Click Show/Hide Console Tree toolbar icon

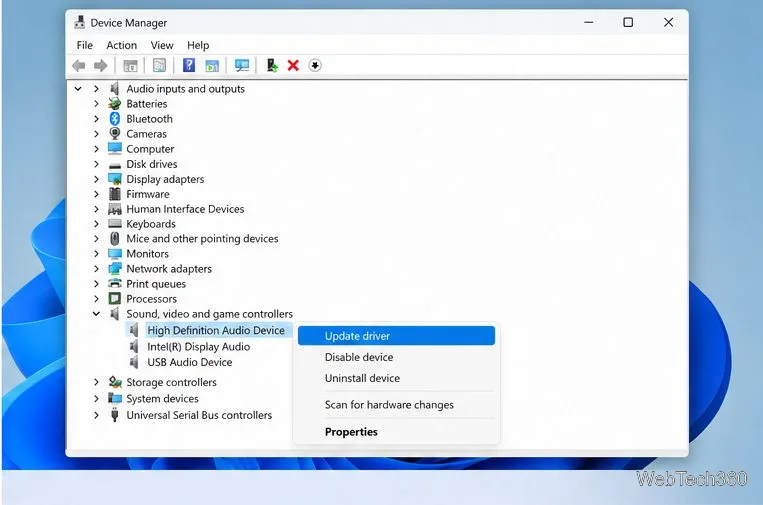pos(130,65)
